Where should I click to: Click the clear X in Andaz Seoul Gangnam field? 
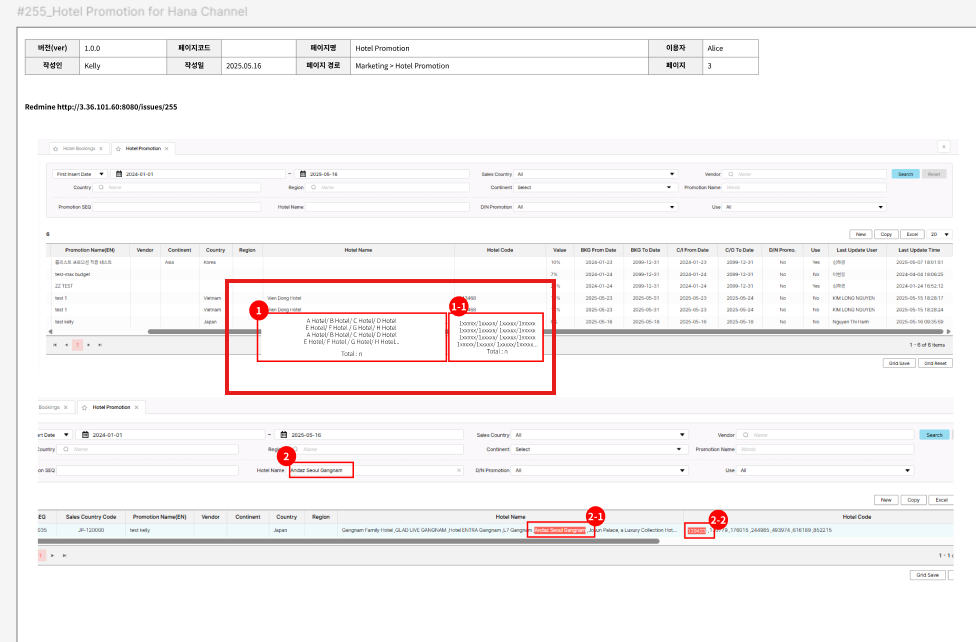point(459,469)
